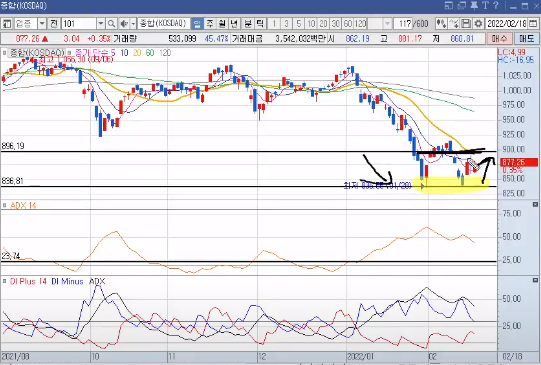Click the yellow 20 moving average legend

[x=137, y=53]
